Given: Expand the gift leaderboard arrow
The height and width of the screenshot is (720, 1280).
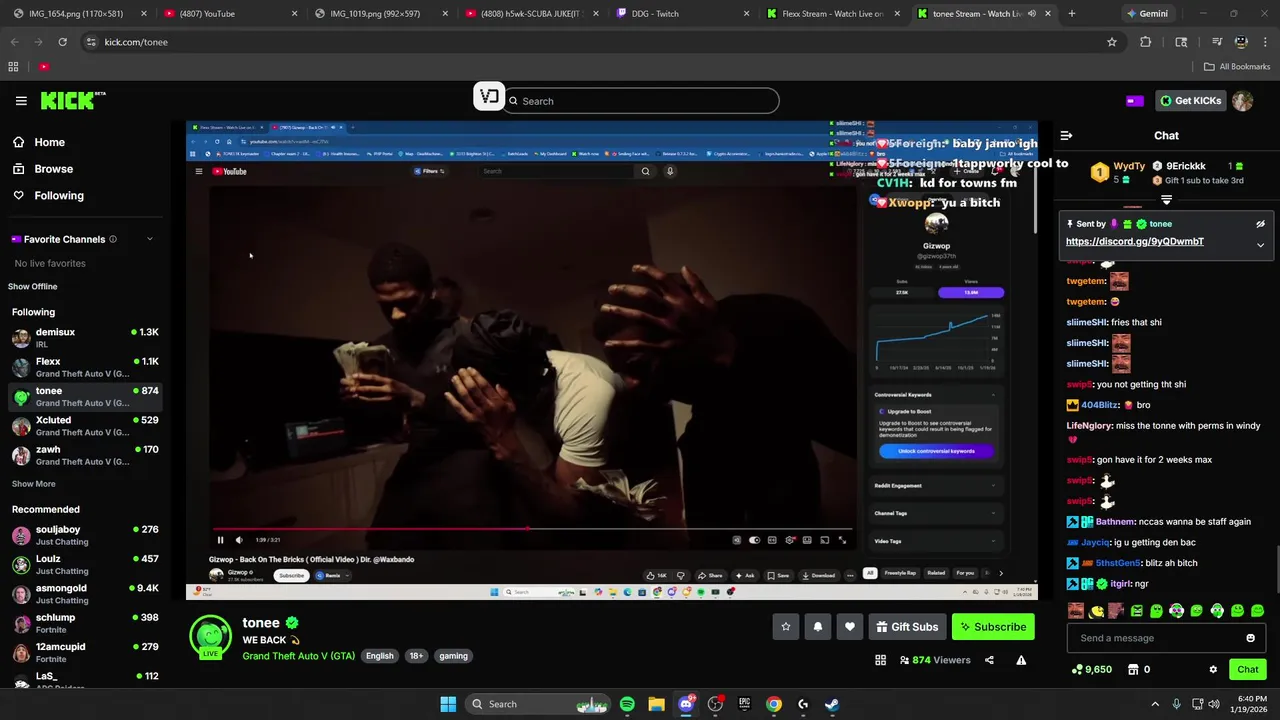Looking at the screenshot, I should point(1166,200).
